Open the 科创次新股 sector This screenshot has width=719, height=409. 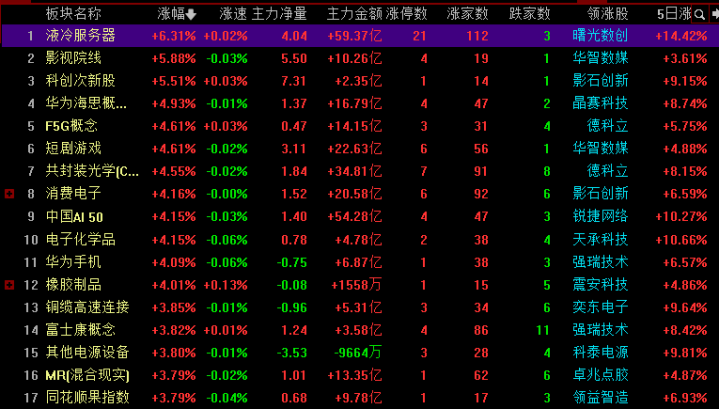pyautogui.click(x=80, y=81)
